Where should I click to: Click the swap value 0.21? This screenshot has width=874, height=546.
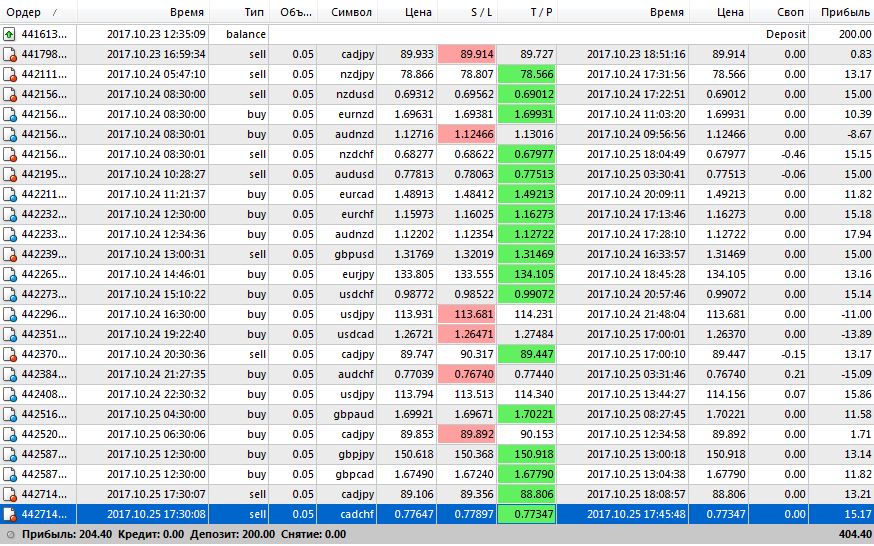coord(795,375)
